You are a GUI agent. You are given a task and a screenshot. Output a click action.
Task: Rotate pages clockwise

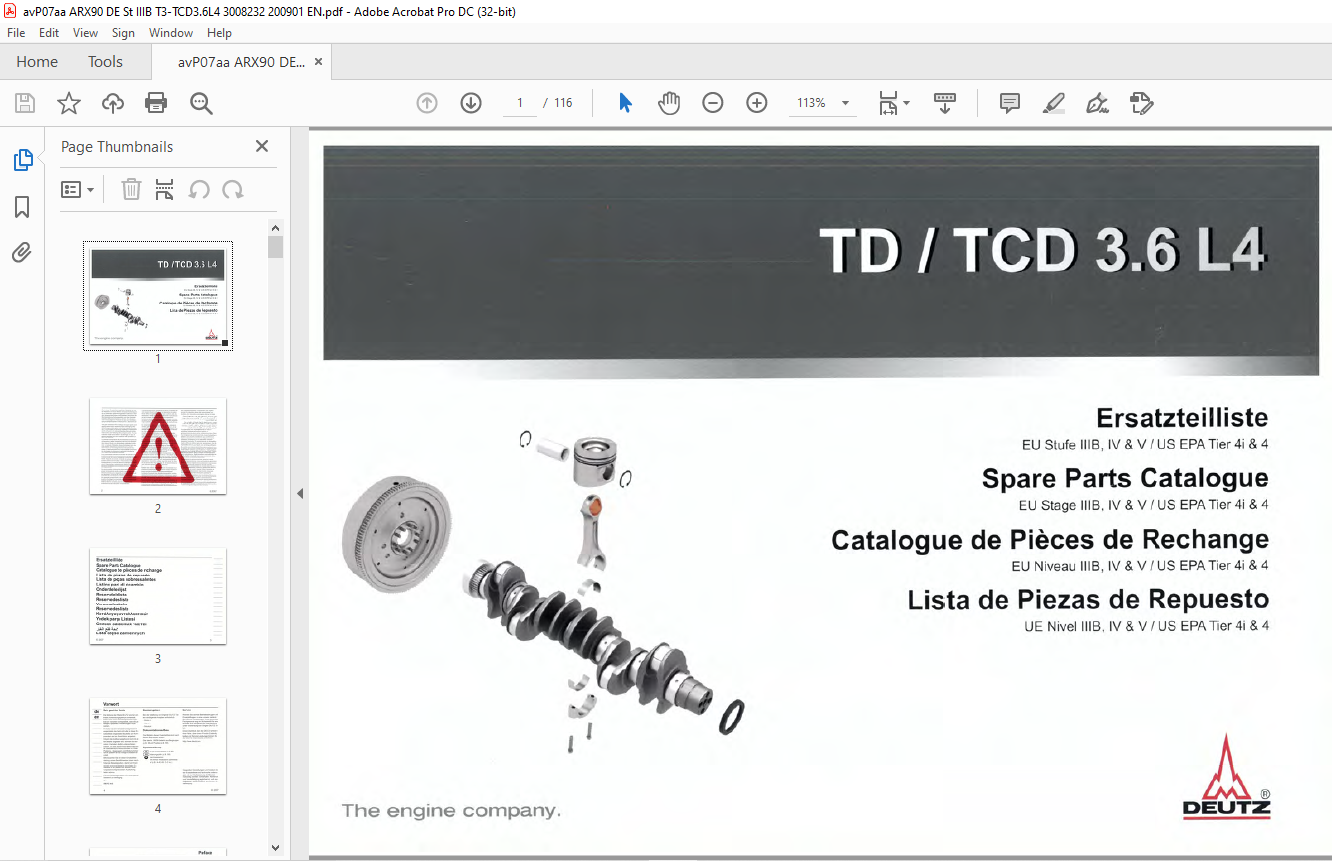click(233, 189)
